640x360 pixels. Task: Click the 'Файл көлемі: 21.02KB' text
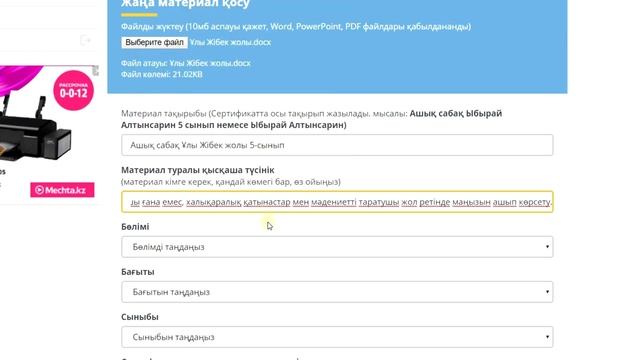click(x=162, y=74)
